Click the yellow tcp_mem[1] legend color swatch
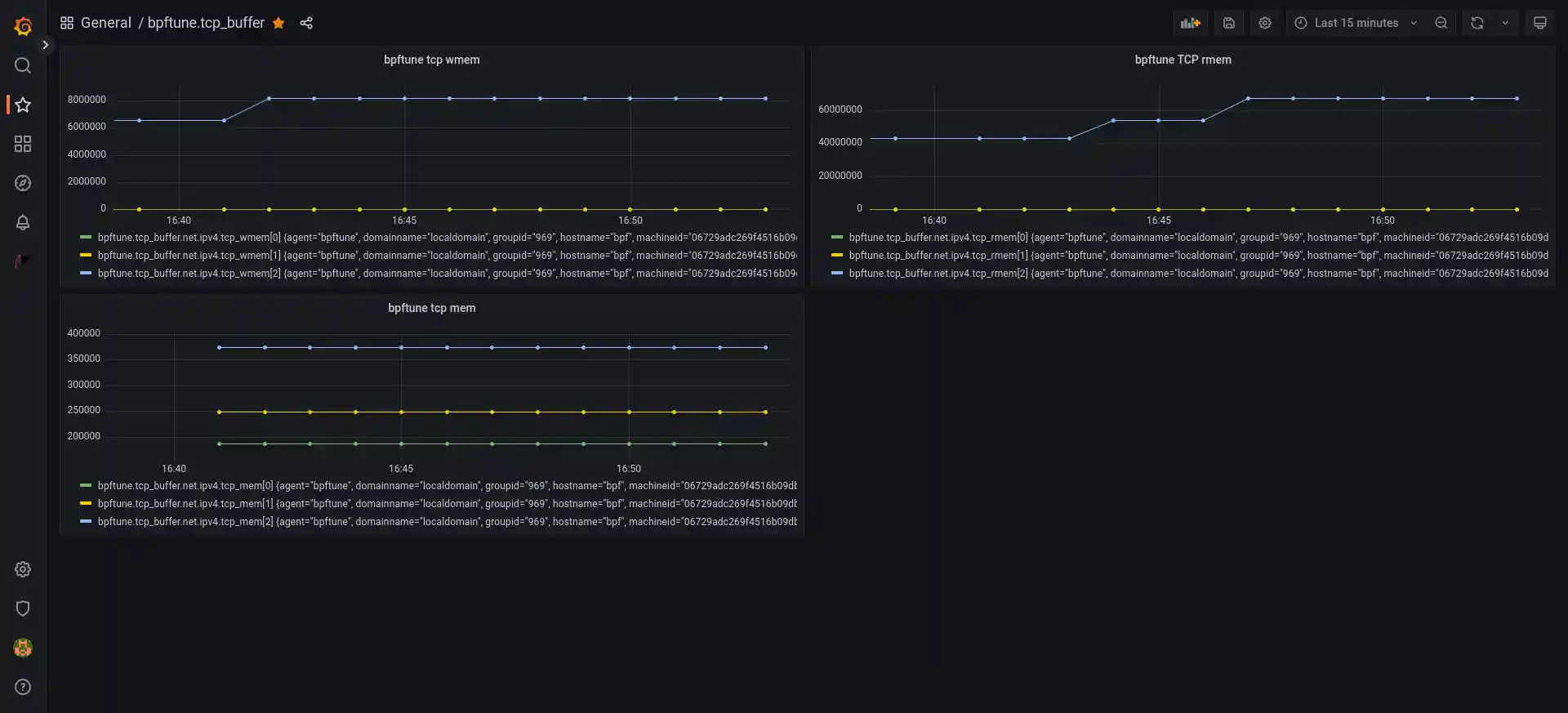Screen dimensions: 1568x713 [x=86, y=504]
